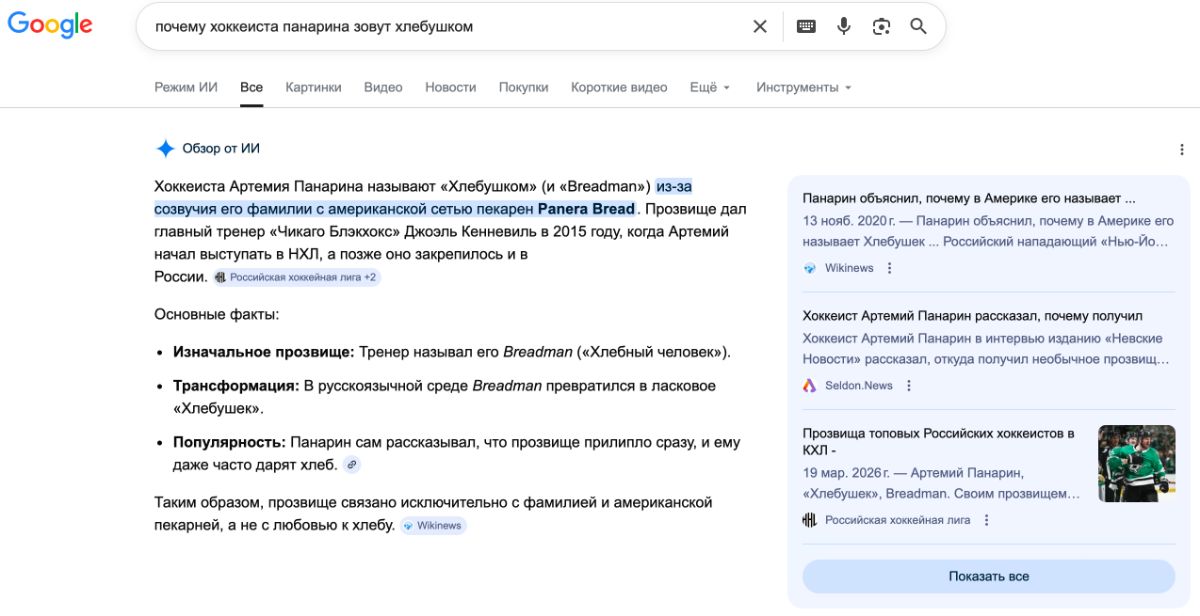
Task: Click the magnifying glass search button
Action: [919, 27]
